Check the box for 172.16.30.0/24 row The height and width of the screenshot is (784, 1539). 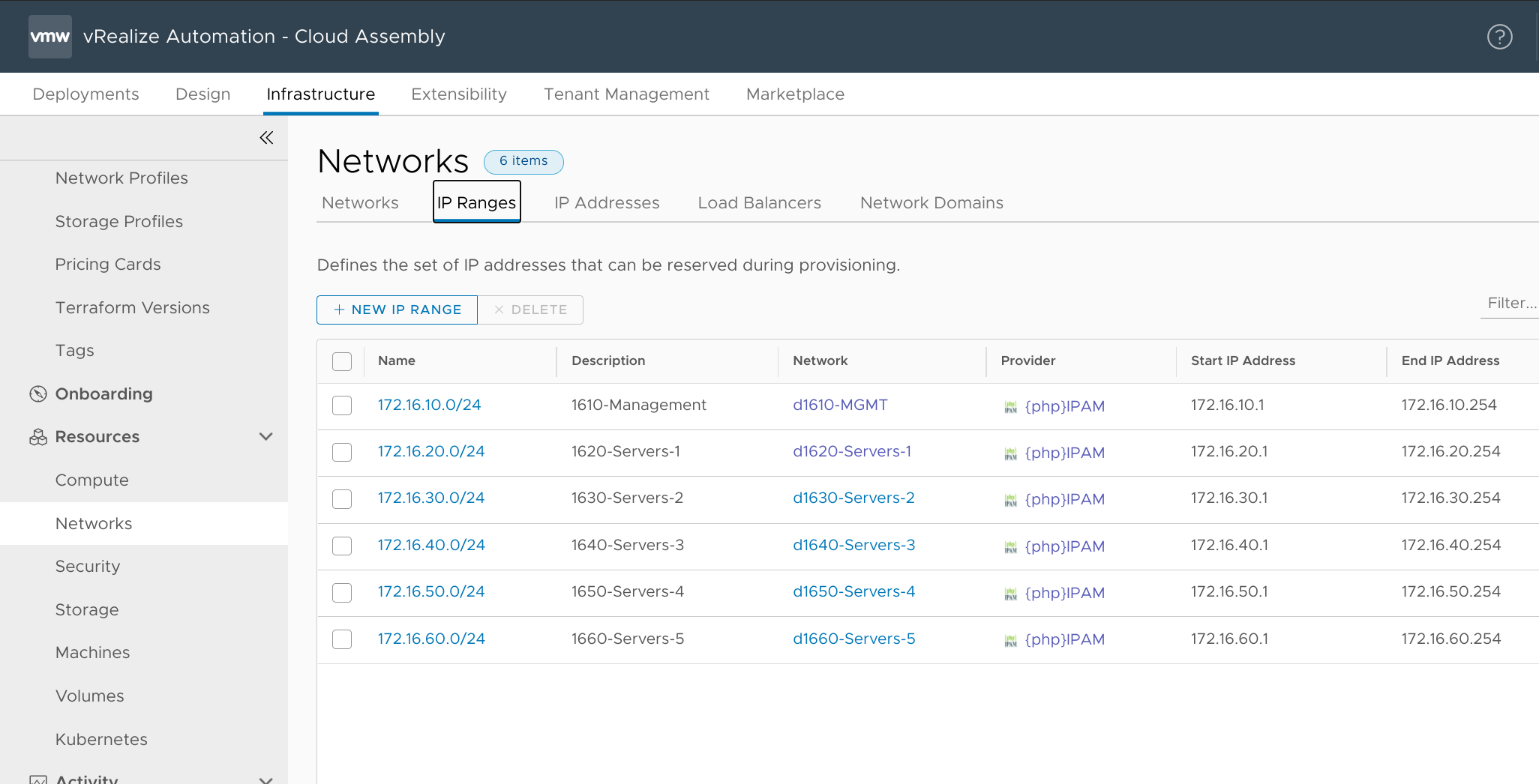point(342,499)
